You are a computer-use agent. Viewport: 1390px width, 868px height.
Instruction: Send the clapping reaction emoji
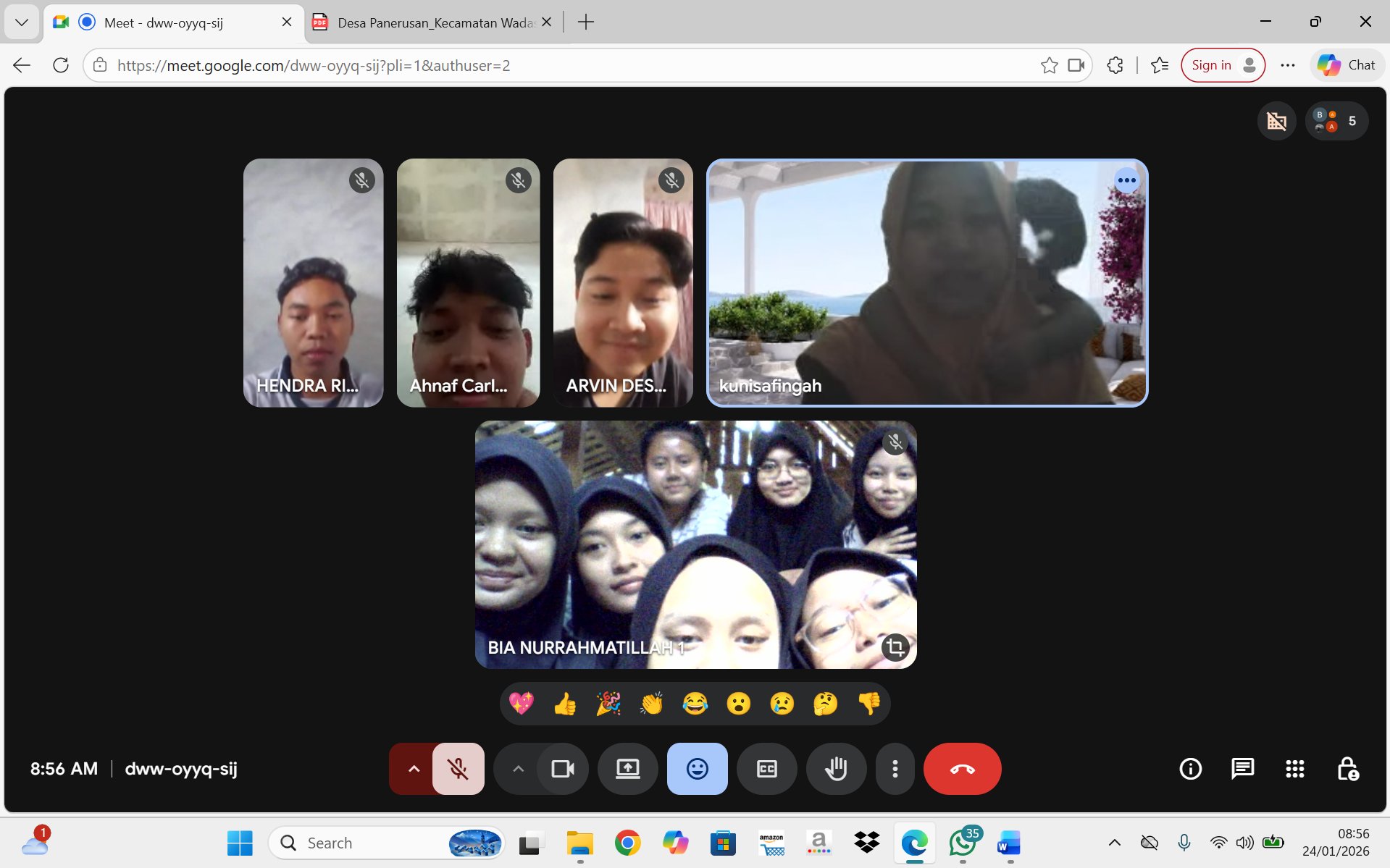(651, 703)
